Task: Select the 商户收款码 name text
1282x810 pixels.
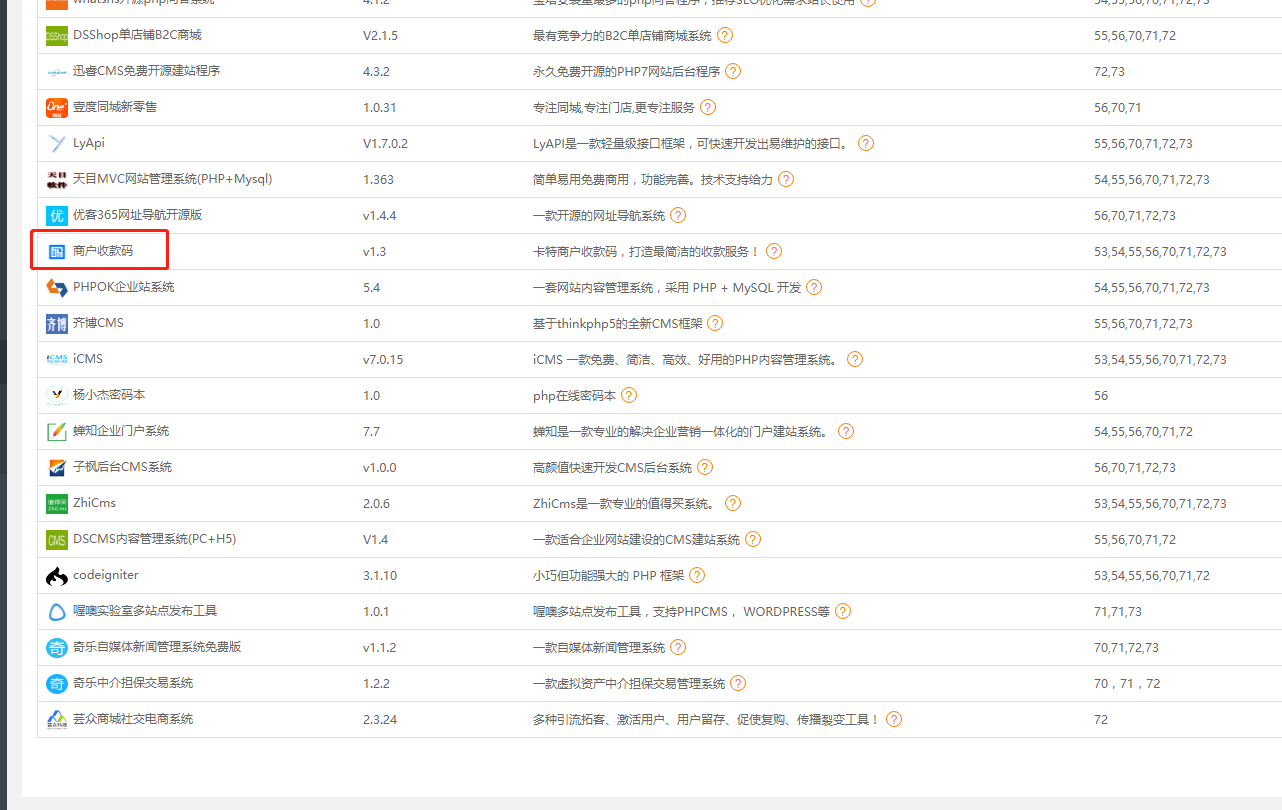Action: pyautogui.click(x=103, y=251)
